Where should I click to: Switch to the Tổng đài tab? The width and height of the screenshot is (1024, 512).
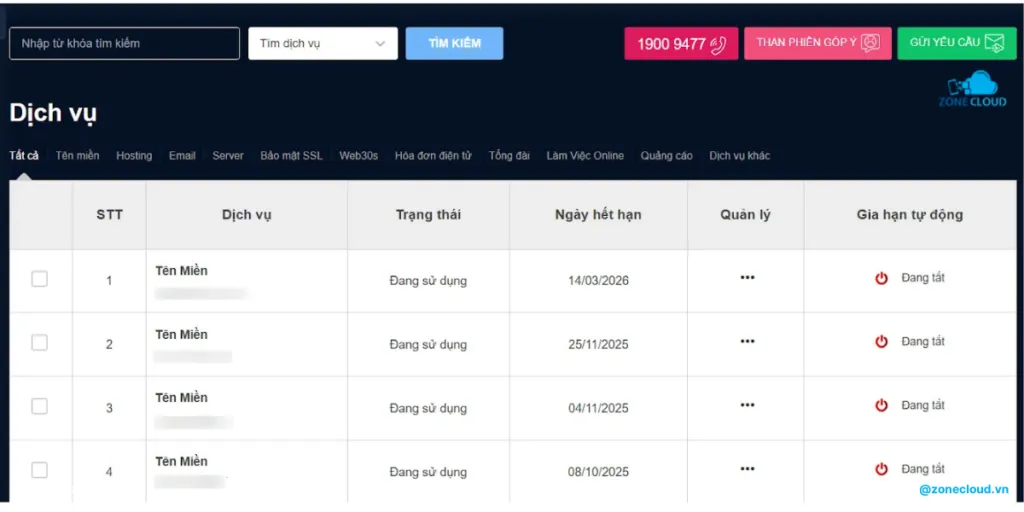click(509, 155)
